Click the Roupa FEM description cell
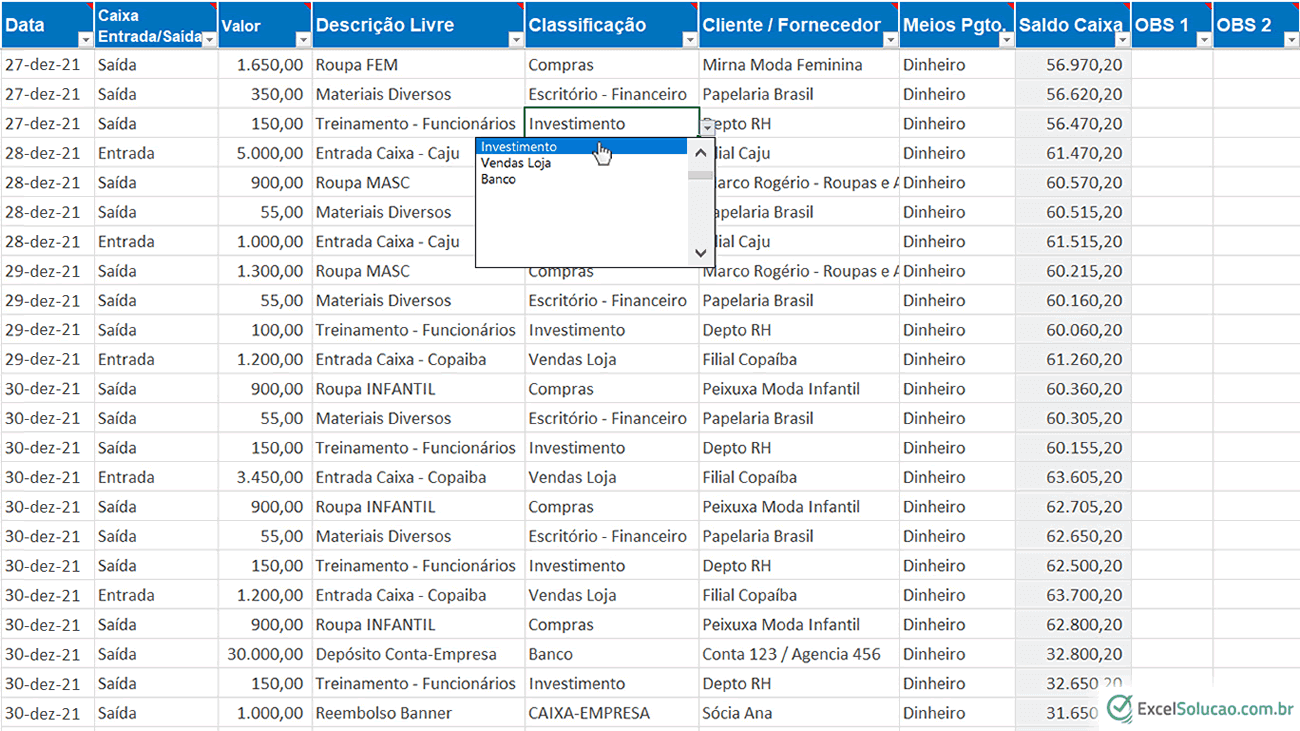The image size is (1300, 731). pyautogui.click(x=418, y=65)
